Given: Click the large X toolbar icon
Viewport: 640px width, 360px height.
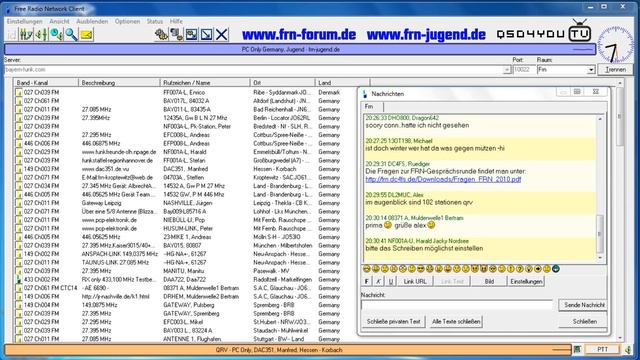Looking at the screenshot, I should [x=222, y=35].
